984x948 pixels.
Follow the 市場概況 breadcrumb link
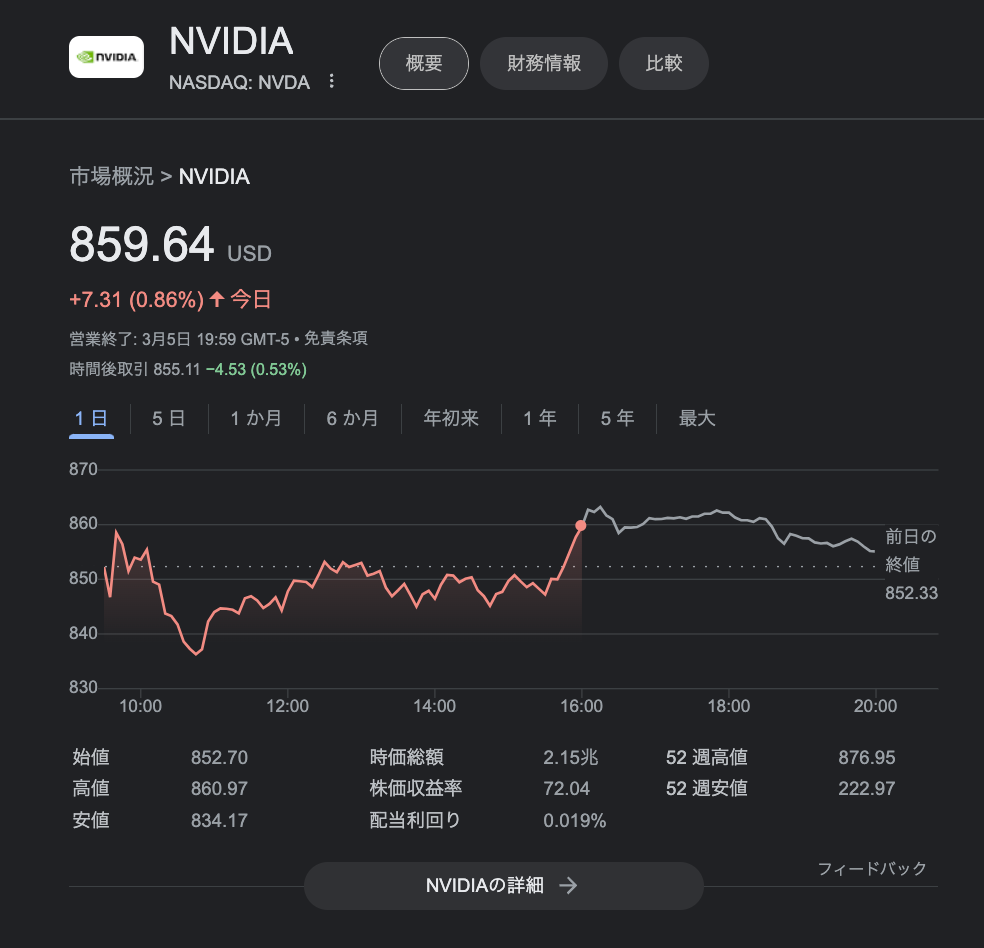point(111,176)
